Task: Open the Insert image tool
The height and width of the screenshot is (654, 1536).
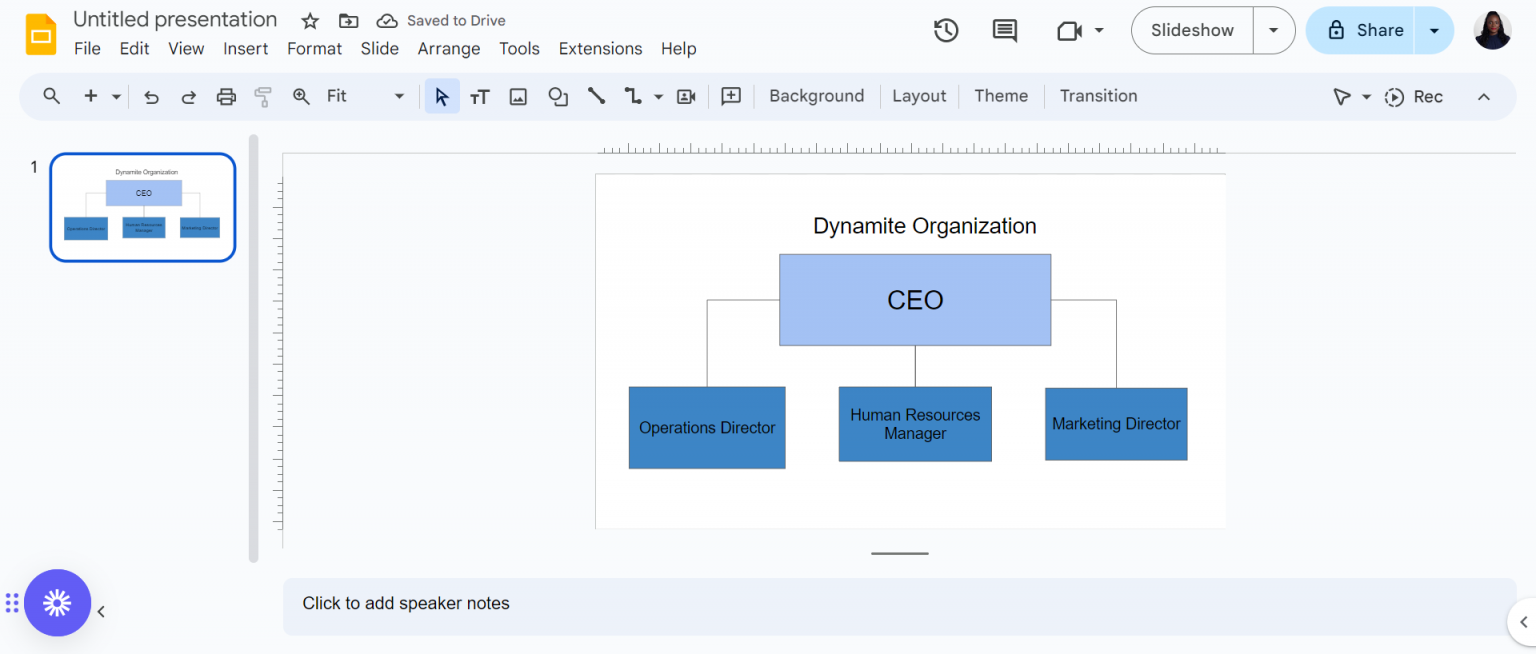Action: 518,96
